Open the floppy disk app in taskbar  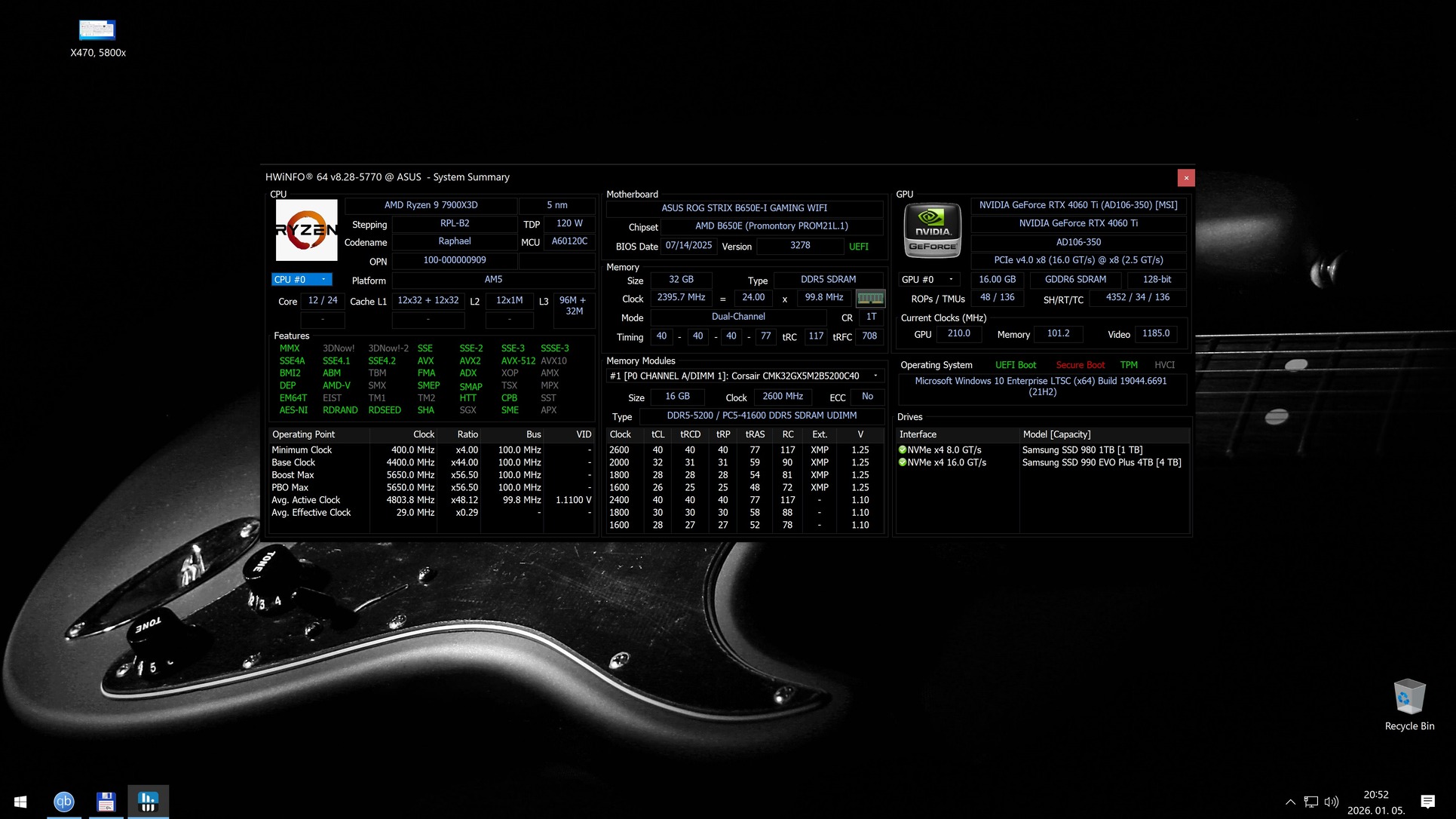click(x=106, y=802)
